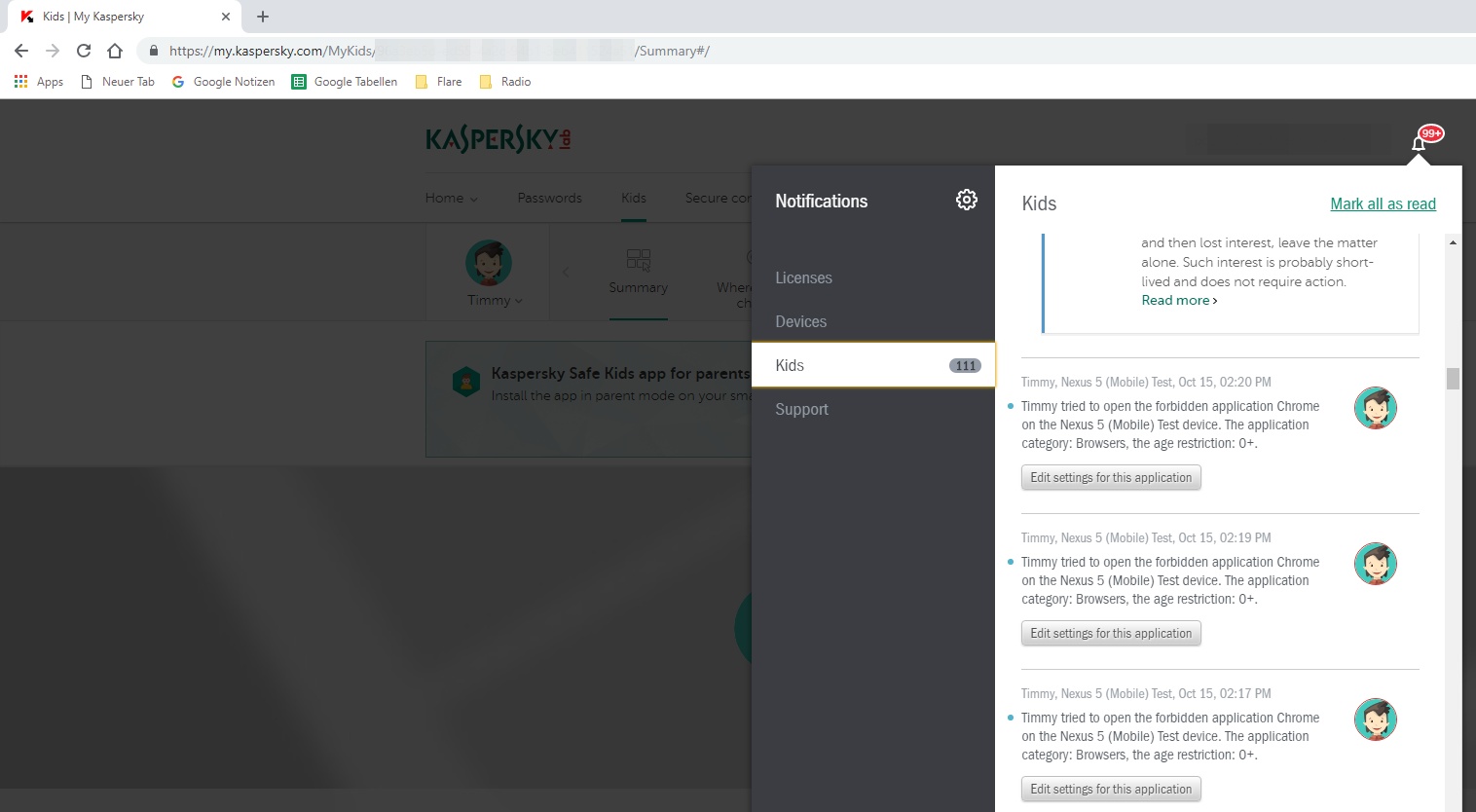Click the notifications scrollbar thumb

(1453, 378)
